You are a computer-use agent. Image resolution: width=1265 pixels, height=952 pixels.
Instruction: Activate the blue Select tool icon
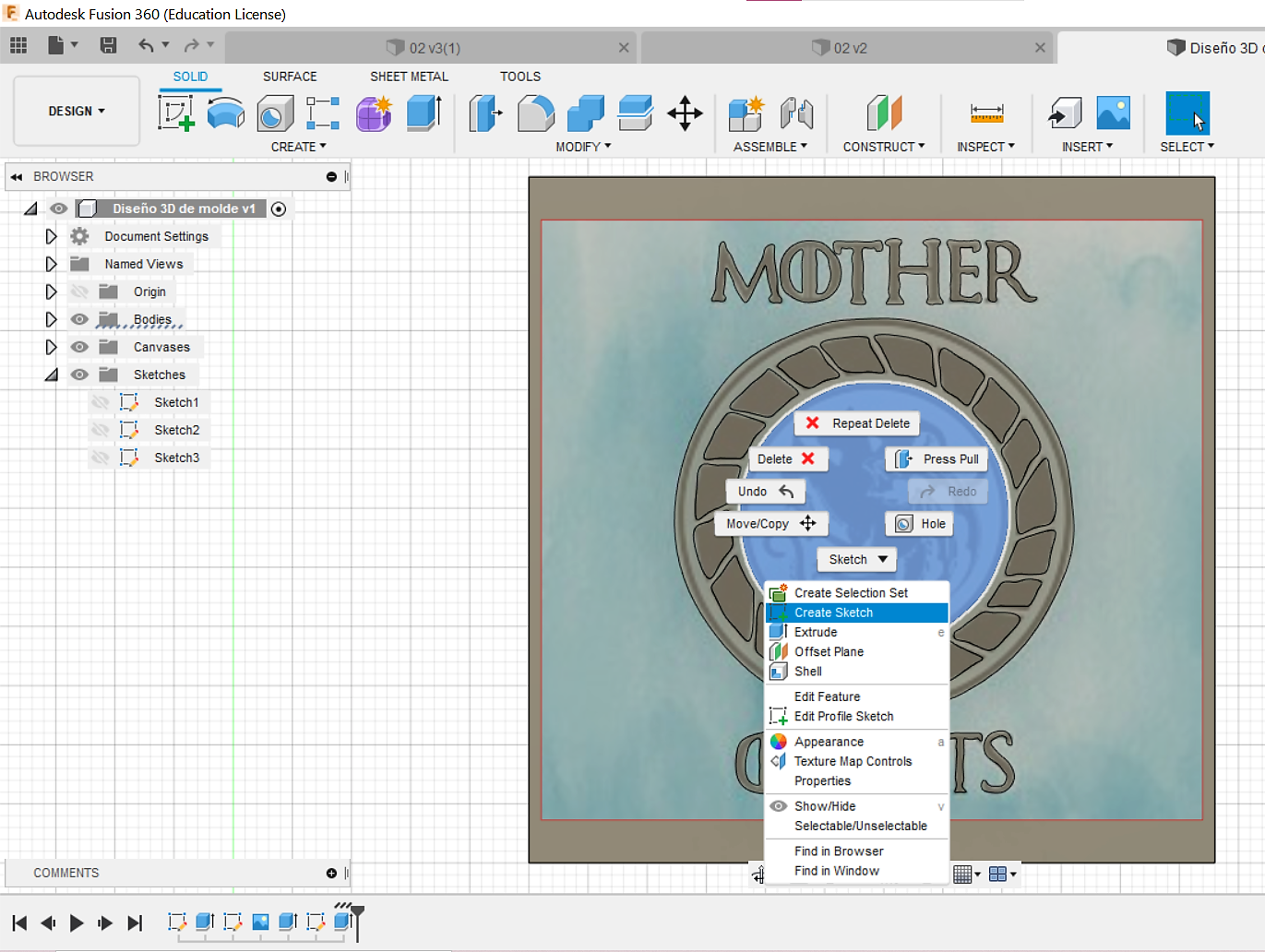(1187, 113)
